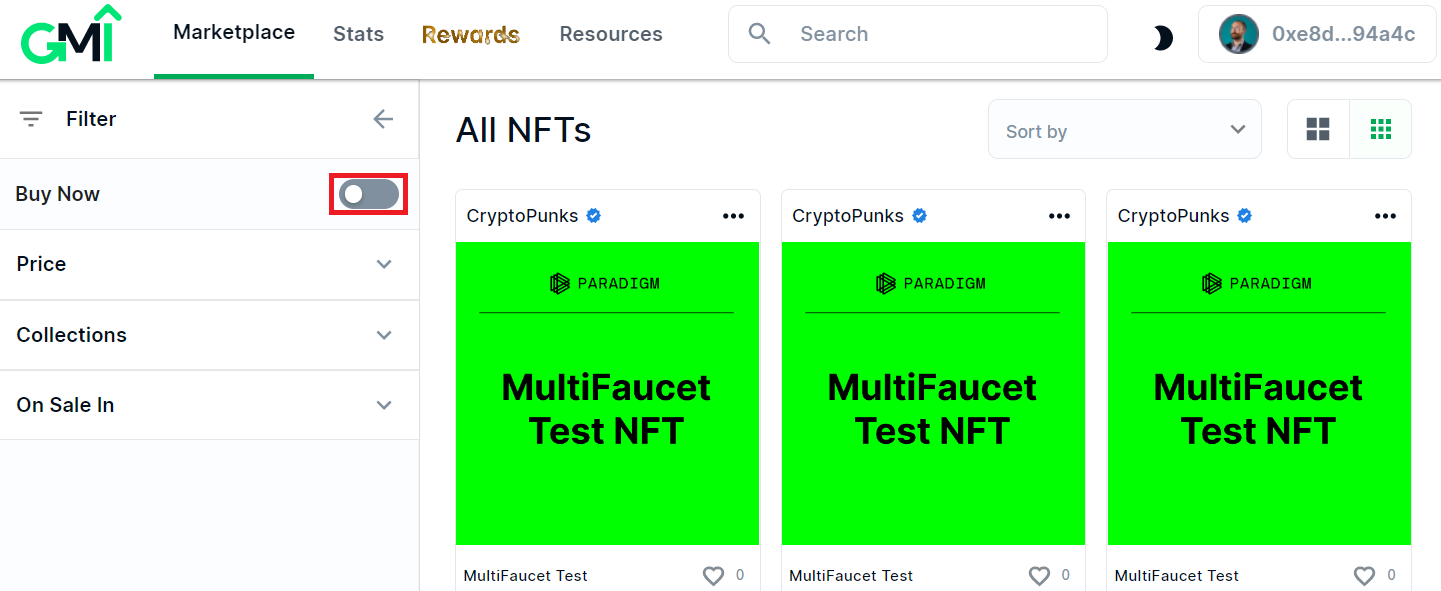The height and width of the screenshot is (591, 1441).
Task: Expand the Price filter section
Action: coord(209,265)
